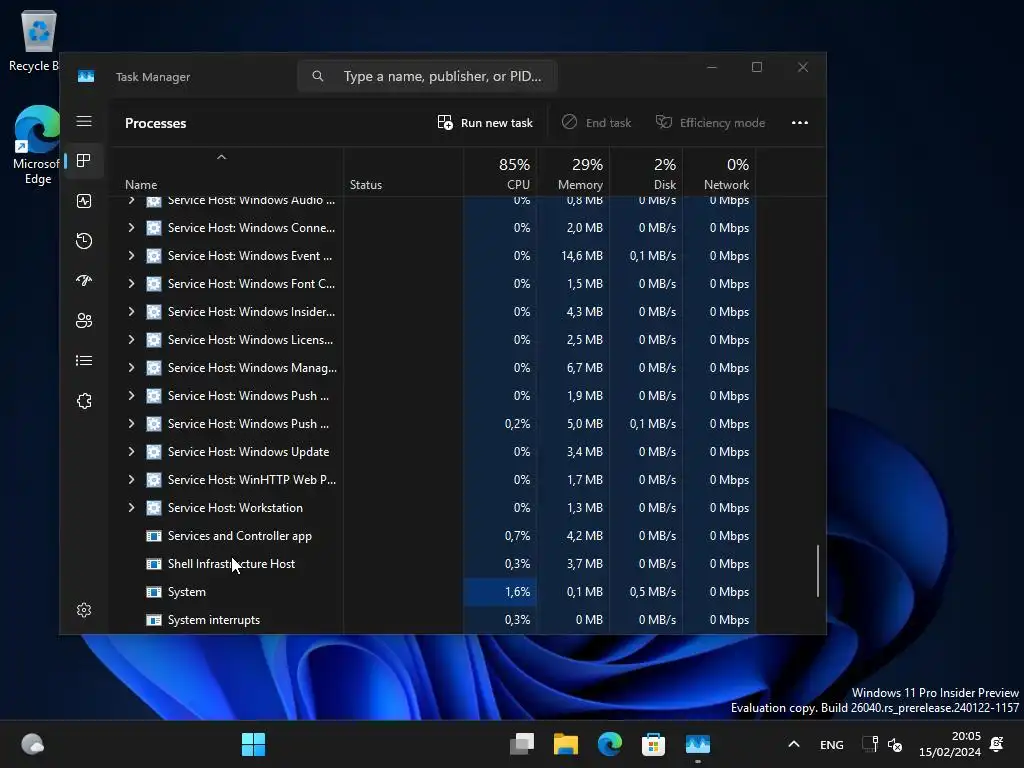This screenshot has width=1024, height=768.
Task: Expand Service Host: Windows Event row
Action: coord(131,255)
